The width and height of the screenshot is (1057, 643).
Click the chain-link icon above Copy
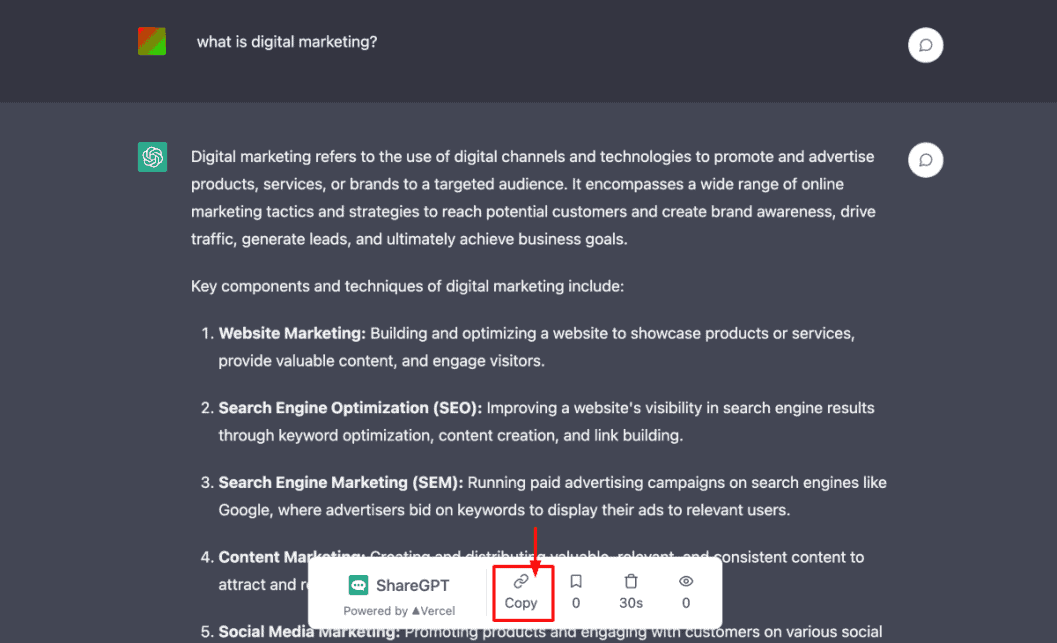[521, 581]
